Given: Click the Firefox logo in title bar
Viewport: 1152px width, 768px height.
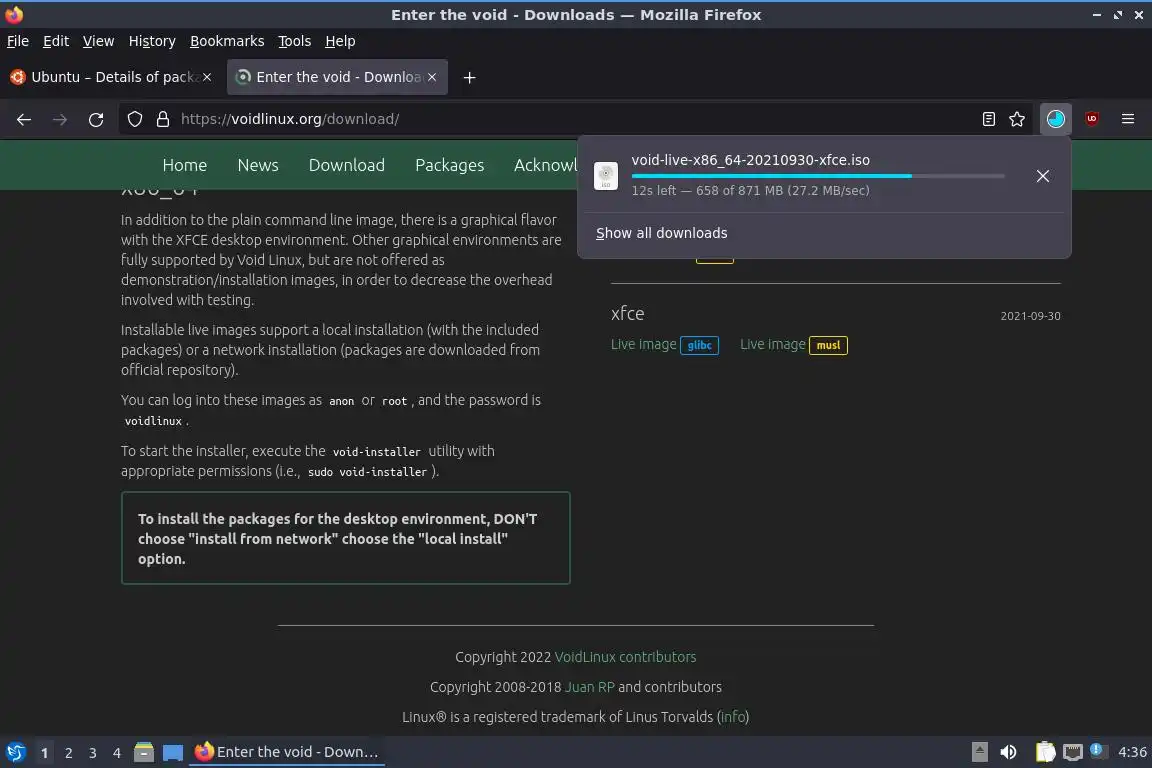Looking at the screenshot, I should [14, 14].
